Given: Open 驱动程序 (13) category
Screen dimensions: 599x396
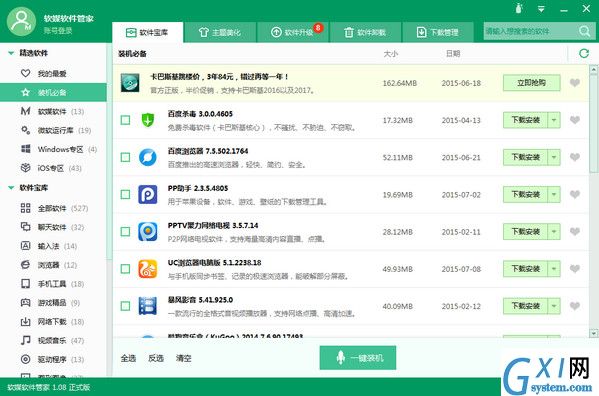Looking at the screenshot, I should (x=52, y=359).
